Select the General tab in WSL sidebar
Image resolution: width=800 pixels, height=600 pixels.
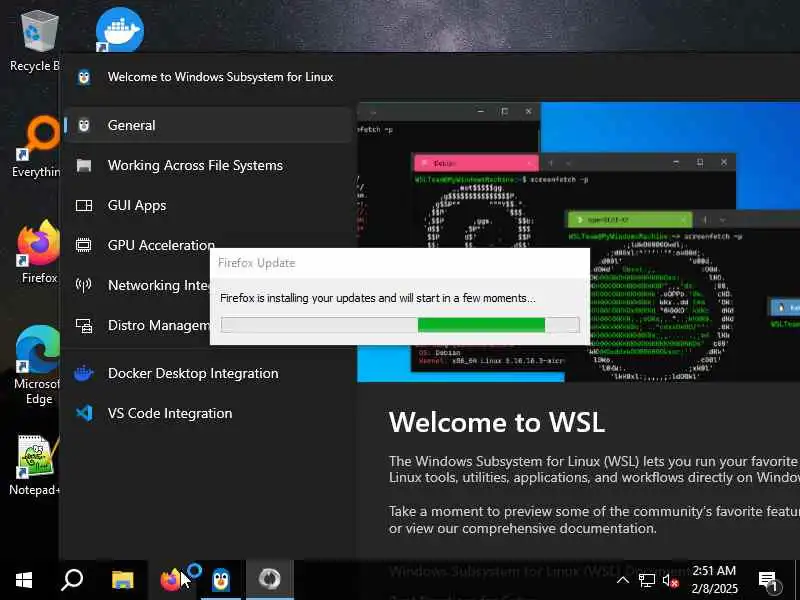209,125
